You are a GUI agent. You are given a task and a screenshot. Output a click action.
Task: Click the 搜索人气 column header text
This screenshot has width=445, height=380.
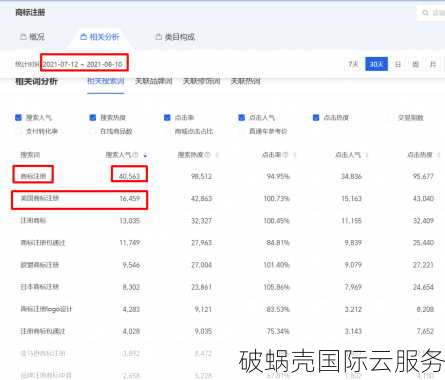(119, 155)
